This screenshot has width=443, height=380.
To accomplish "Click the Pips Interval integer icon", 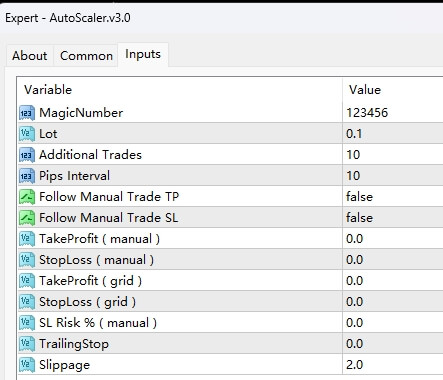I will click(x=27, y=176).
